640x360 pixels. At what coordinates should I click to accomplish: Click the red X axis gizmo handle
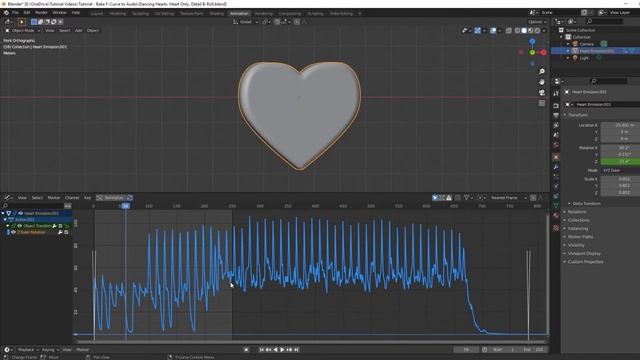click(x=544, y=52)
